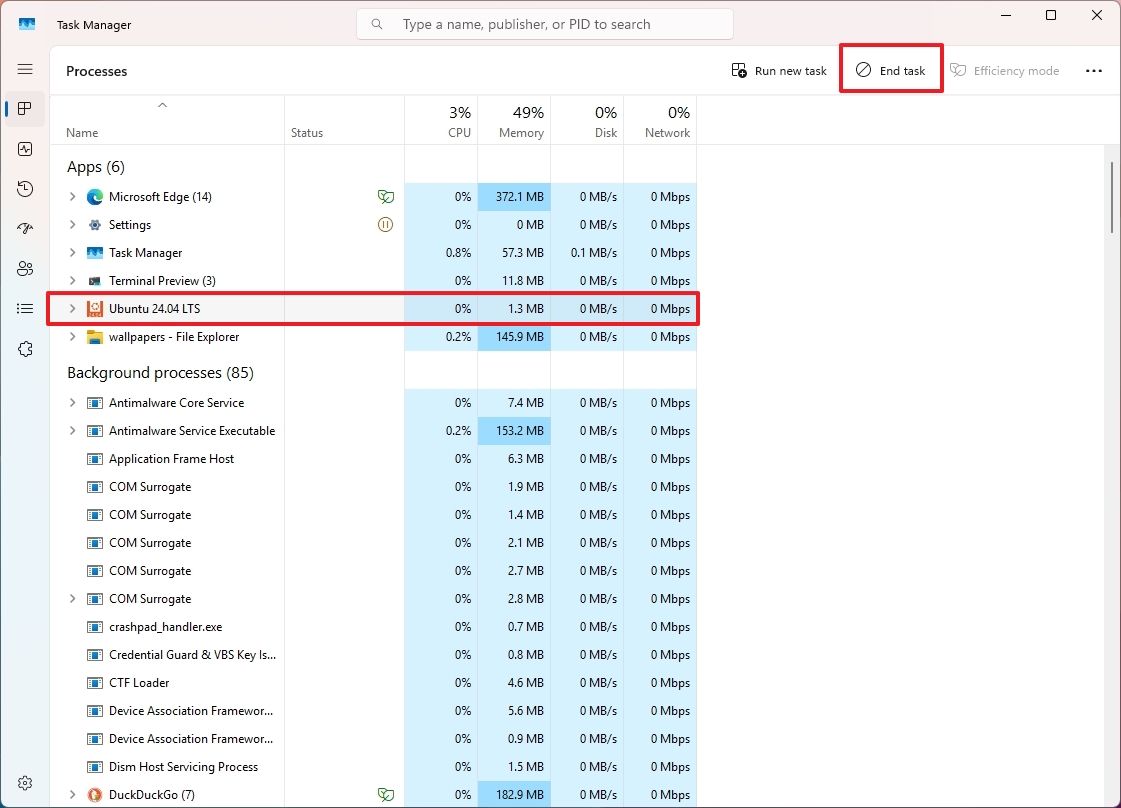Expand the Ubuntu 24.04 LTS entry
This screenshot has height=808, width=1121.
coord(71,308)
